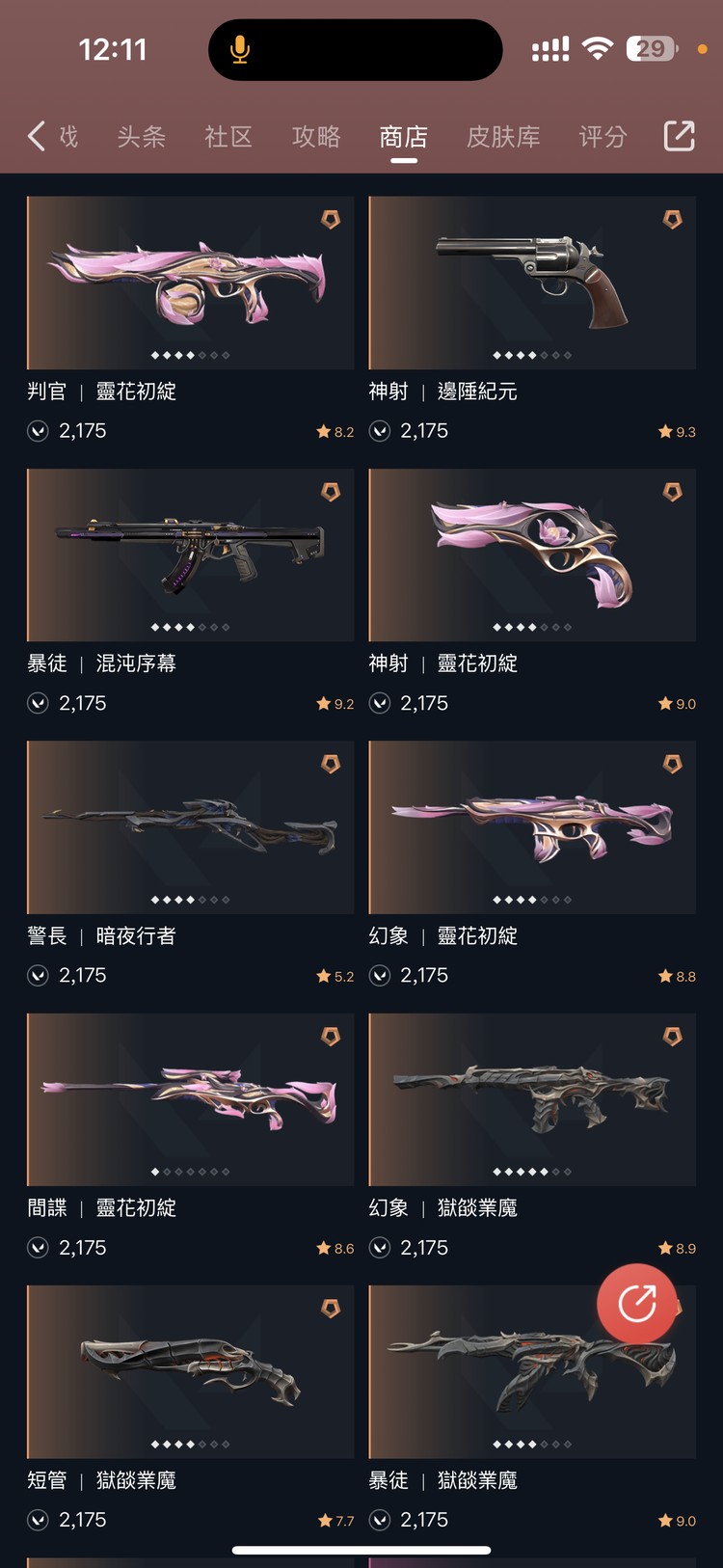Click the edition badge on 判官 靈花初綻 card

click(331, 220)
